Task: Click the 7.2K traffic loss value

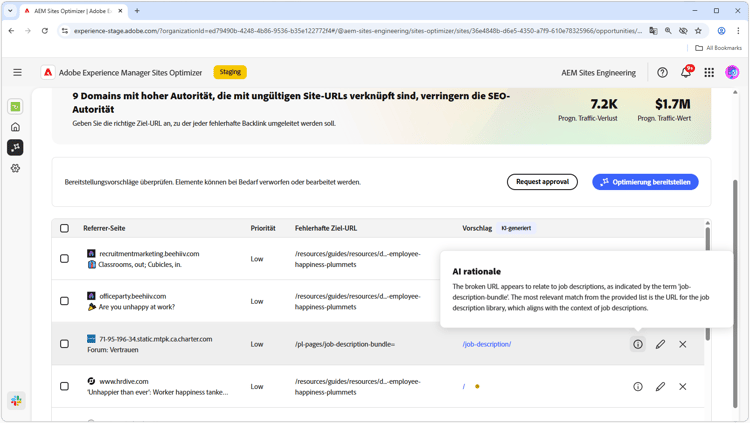Action: 604,104
